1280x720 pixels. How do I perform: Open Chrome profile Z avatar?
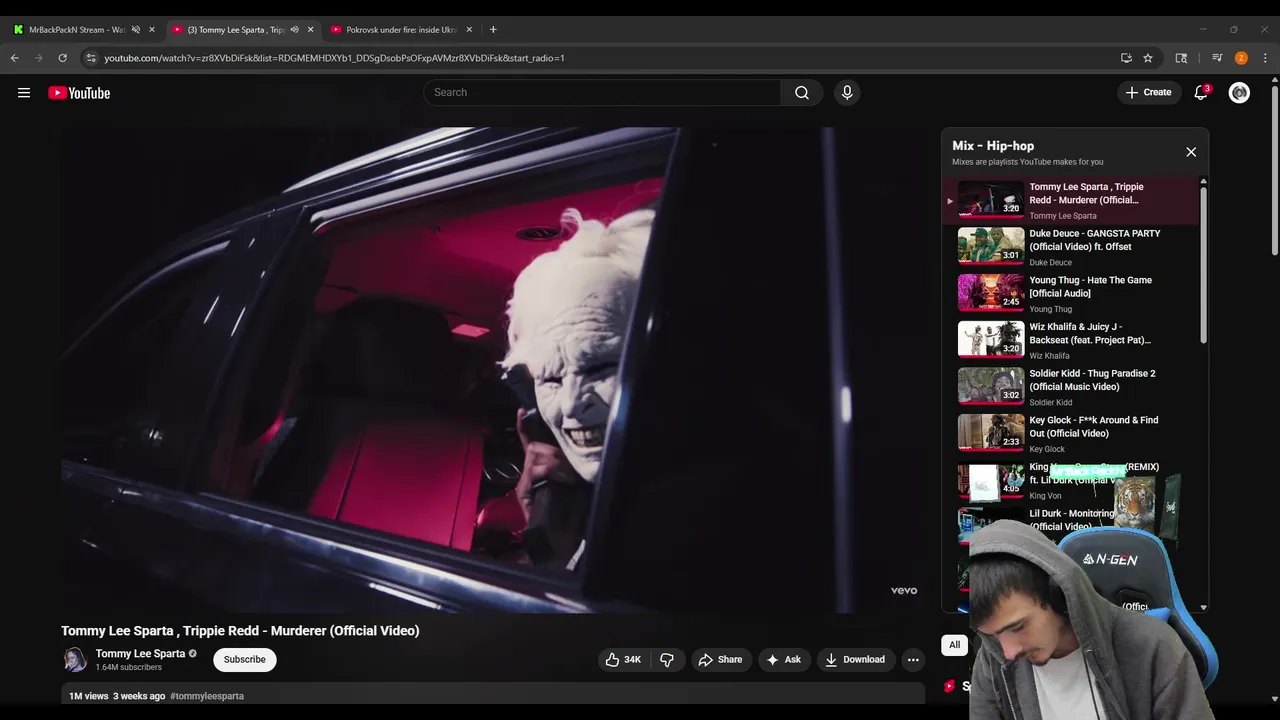(1241, 58)
